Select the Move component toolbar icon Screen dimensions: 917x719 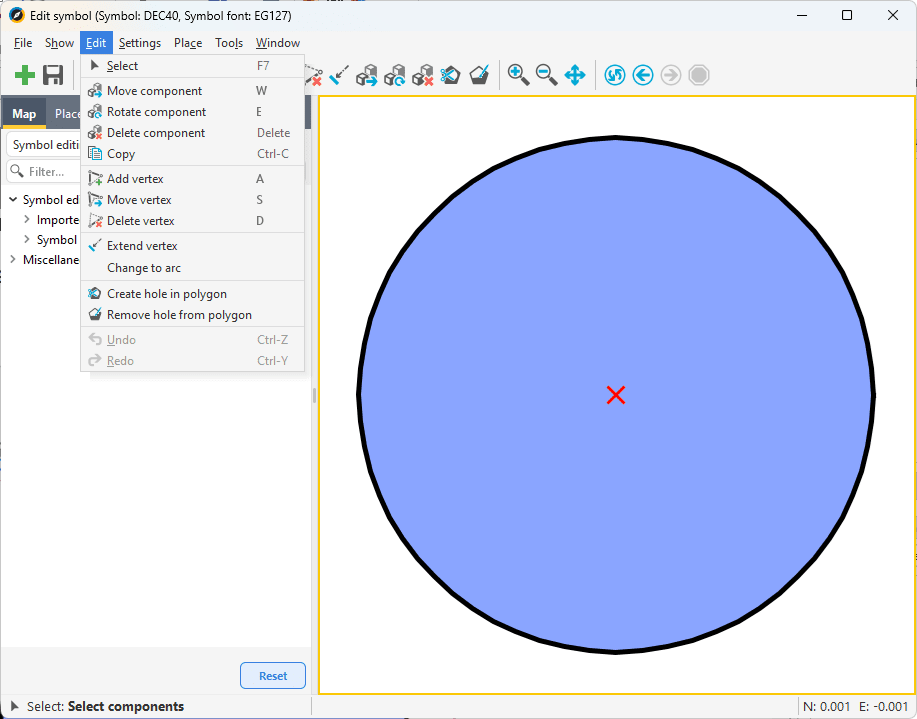coord(367,75)
